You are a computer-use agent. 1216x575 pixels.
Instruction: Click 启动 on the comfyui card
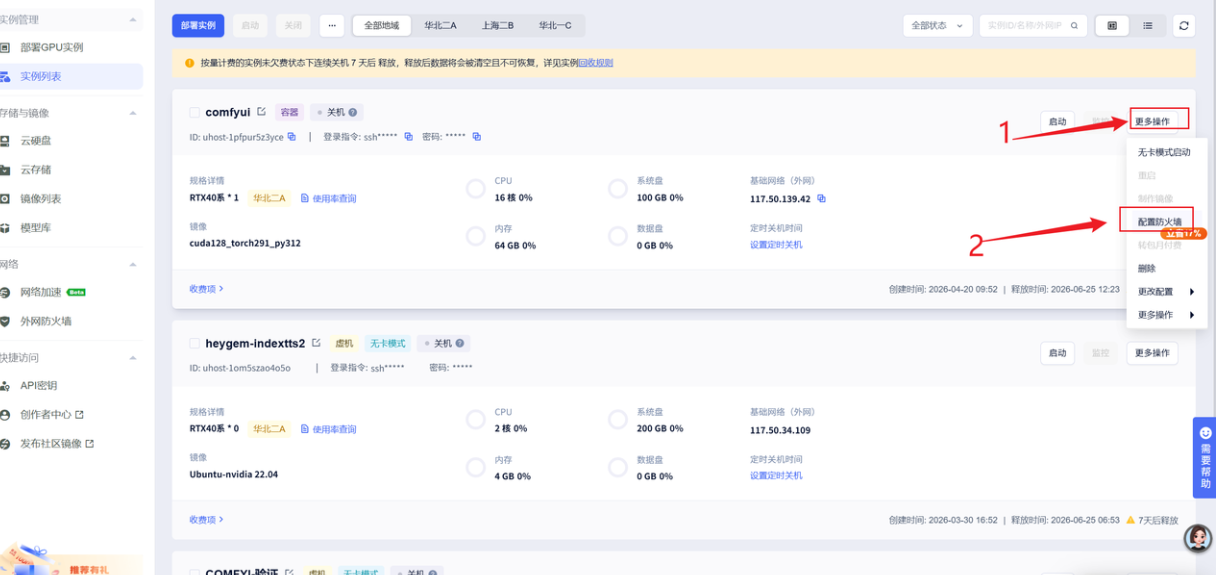tap(1057, 122)
